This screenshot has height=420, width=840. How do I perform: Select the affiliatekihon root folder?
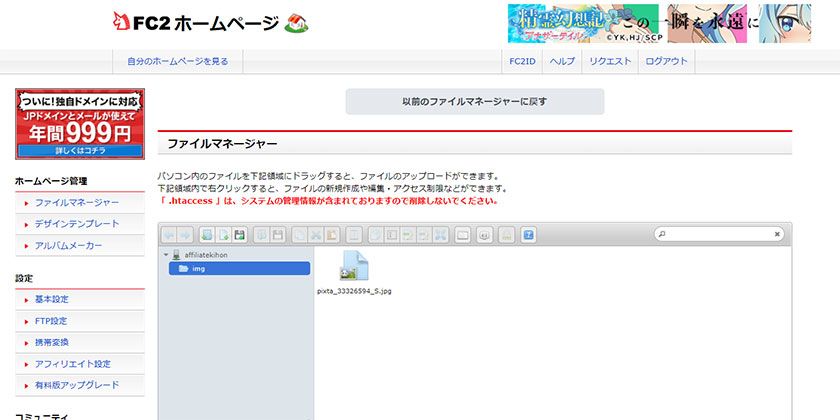tap(206, 255)
